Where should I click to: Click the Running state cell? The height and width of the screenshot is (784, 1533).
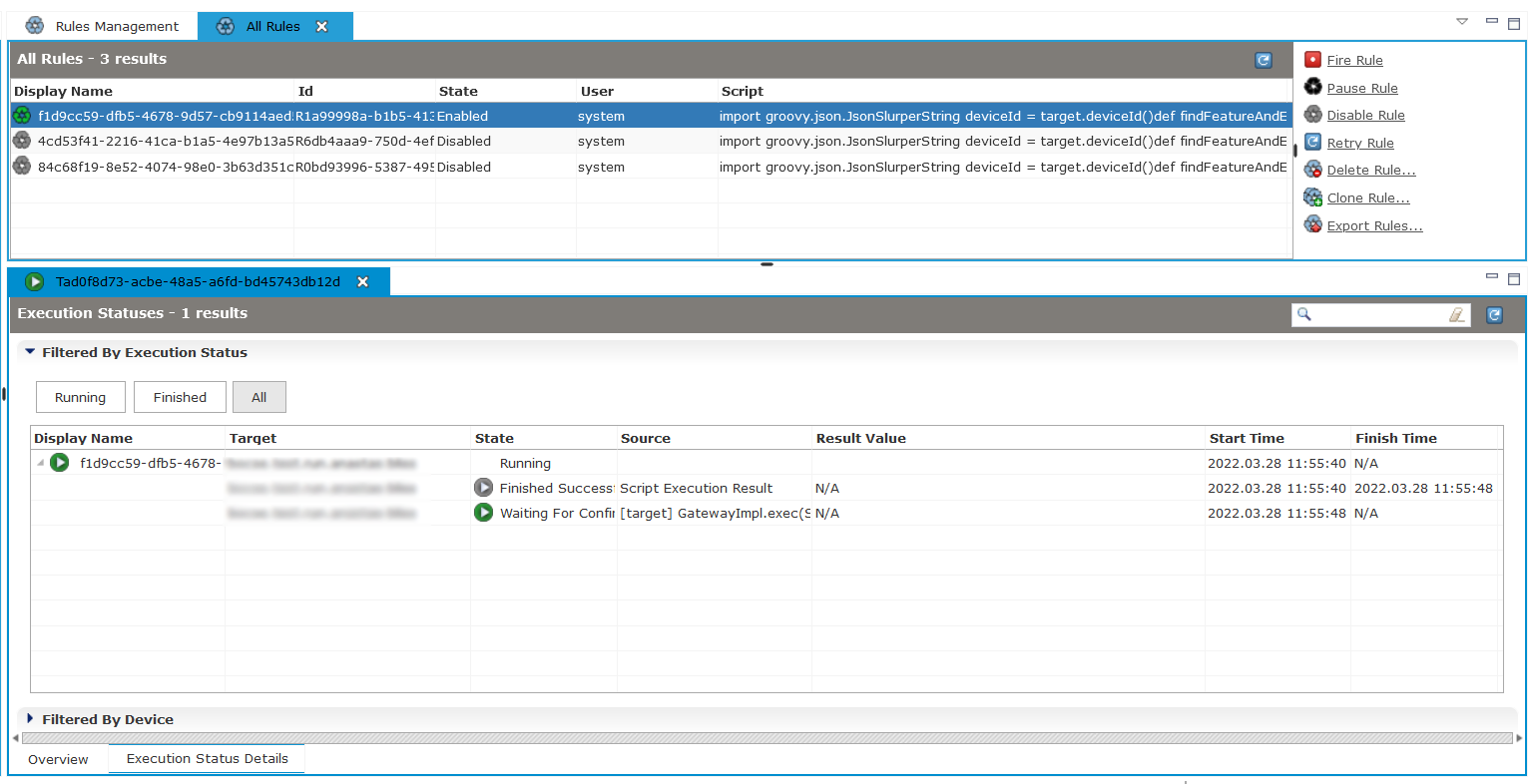(x=544, y=463)
